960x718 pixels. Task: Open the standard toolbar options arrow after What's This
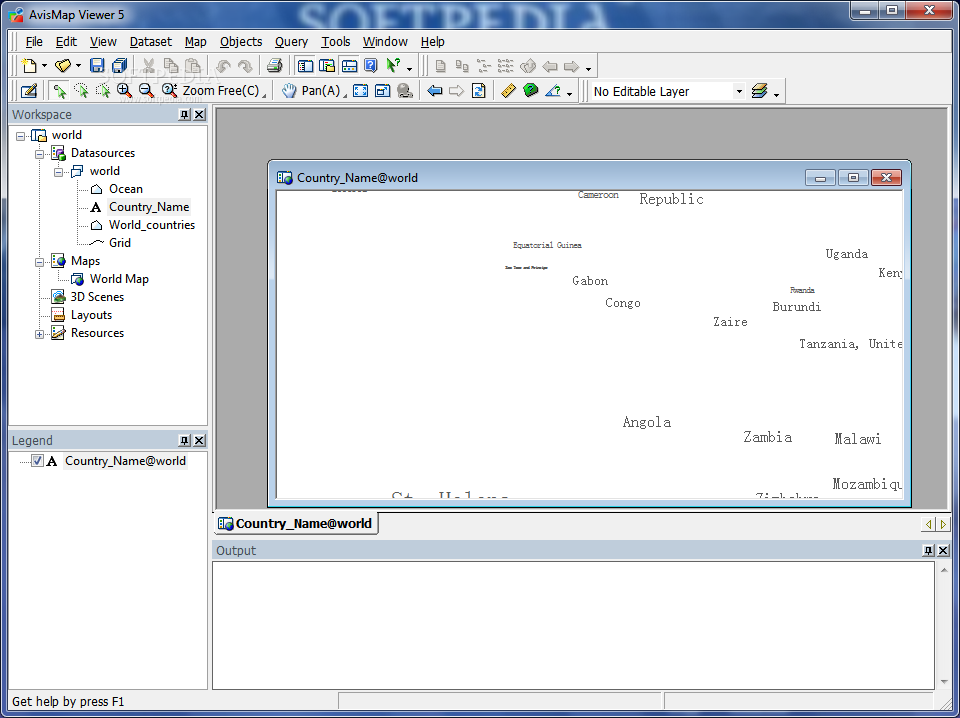(x=410, y=68)
